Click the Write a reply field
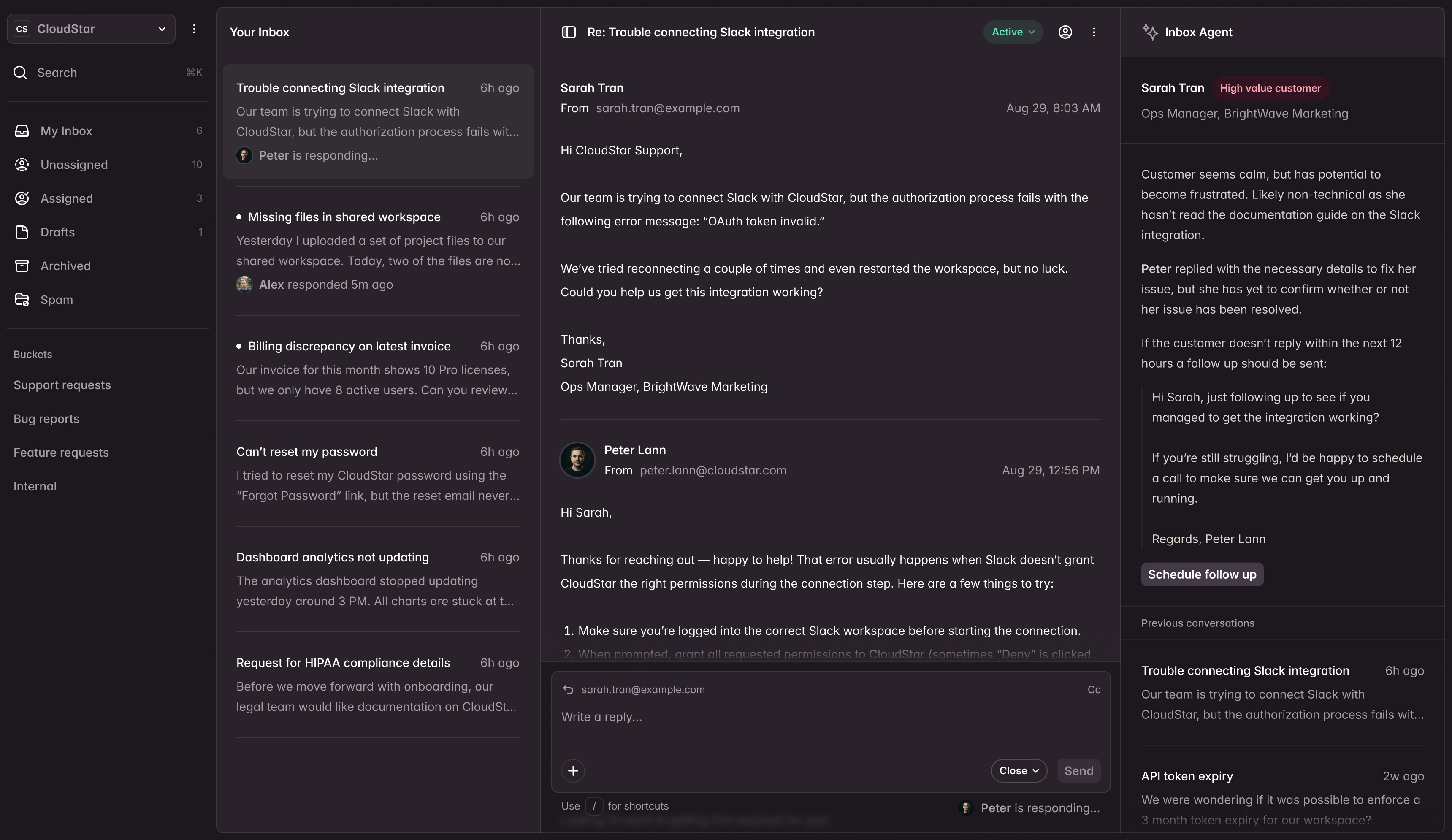Image resolution: width=1452 pixels, height=840 pixels. click(x=749, y=717)
